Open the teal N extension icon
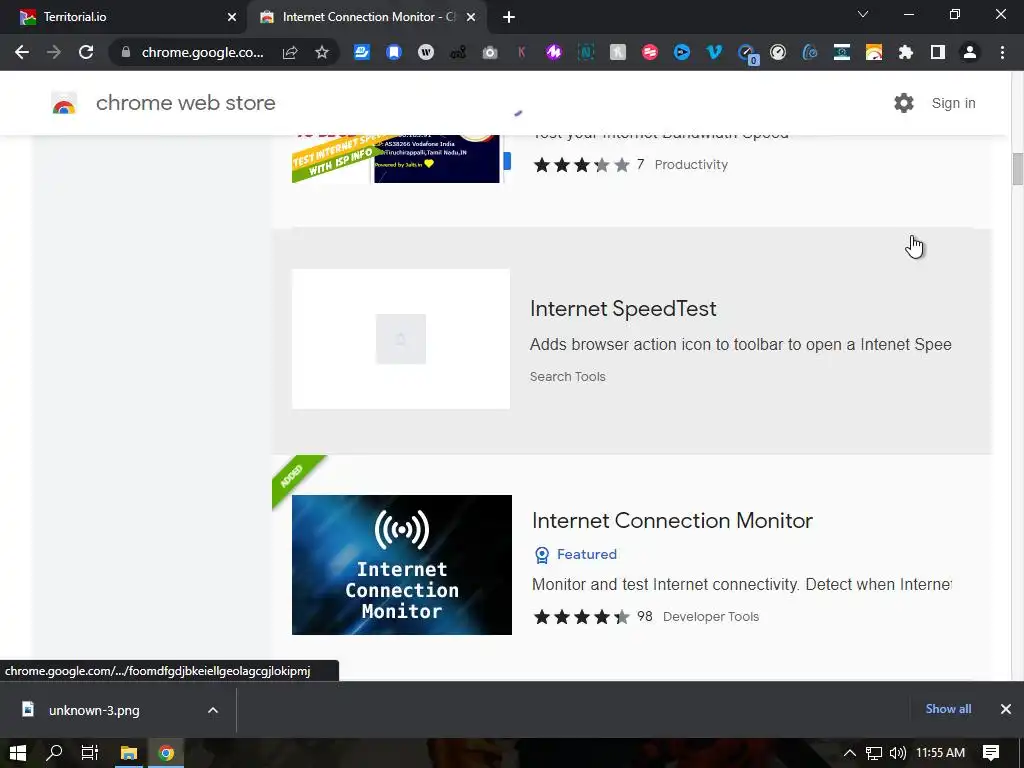 click(x=586, y=52)
